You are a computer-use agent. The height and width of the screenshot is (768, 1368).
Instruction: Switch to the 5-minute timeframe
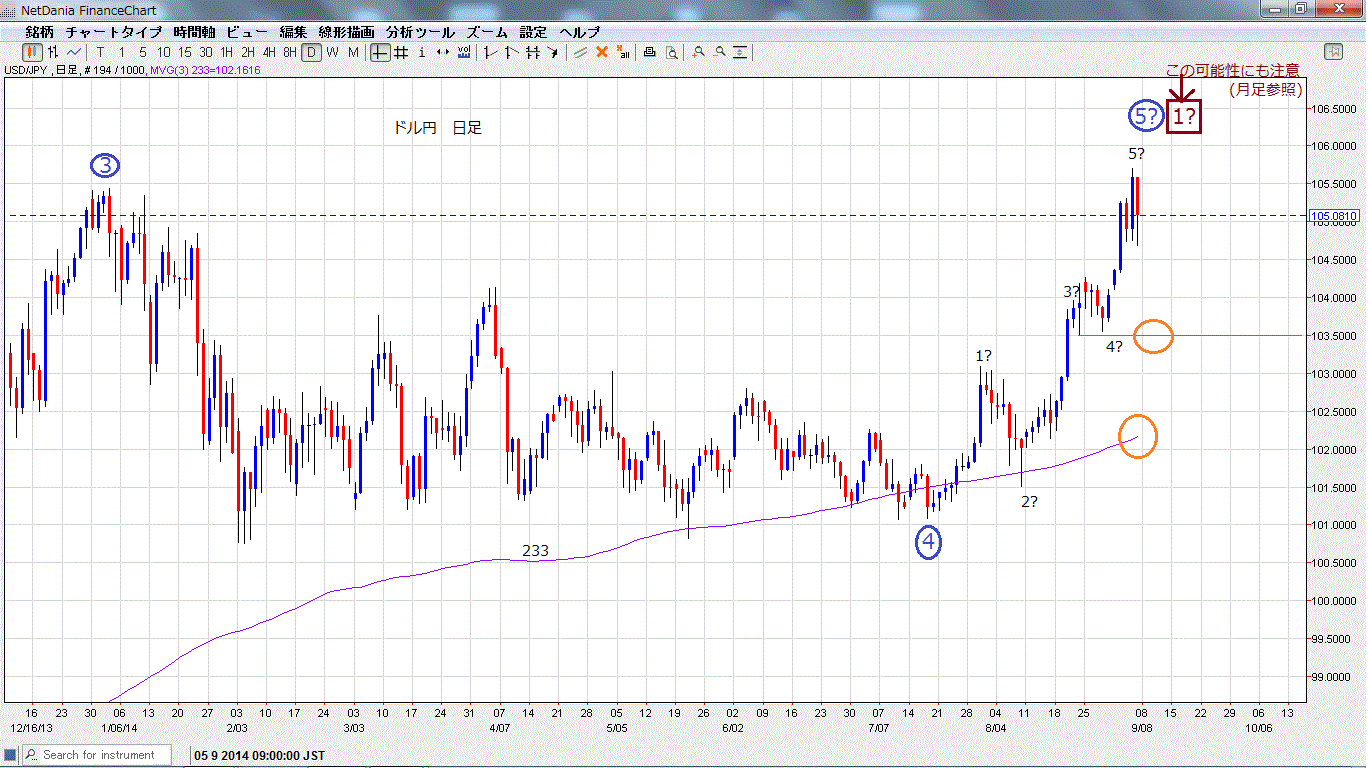(143, 52)
